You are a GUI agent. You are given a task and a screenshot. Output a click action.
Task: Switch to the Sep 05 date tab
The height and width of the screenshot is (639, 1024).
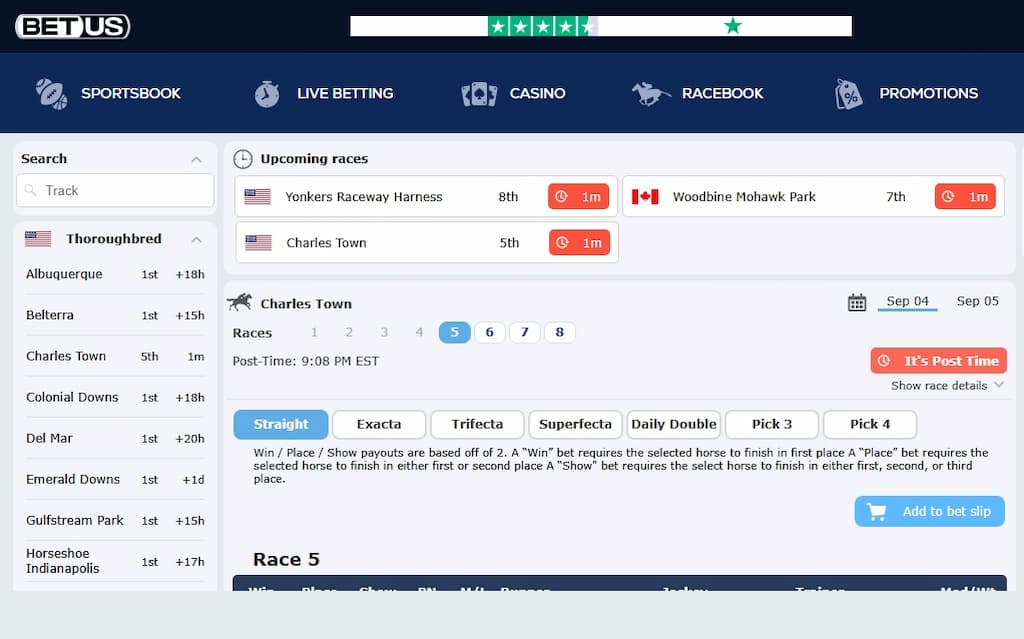(x=977, y=301)
